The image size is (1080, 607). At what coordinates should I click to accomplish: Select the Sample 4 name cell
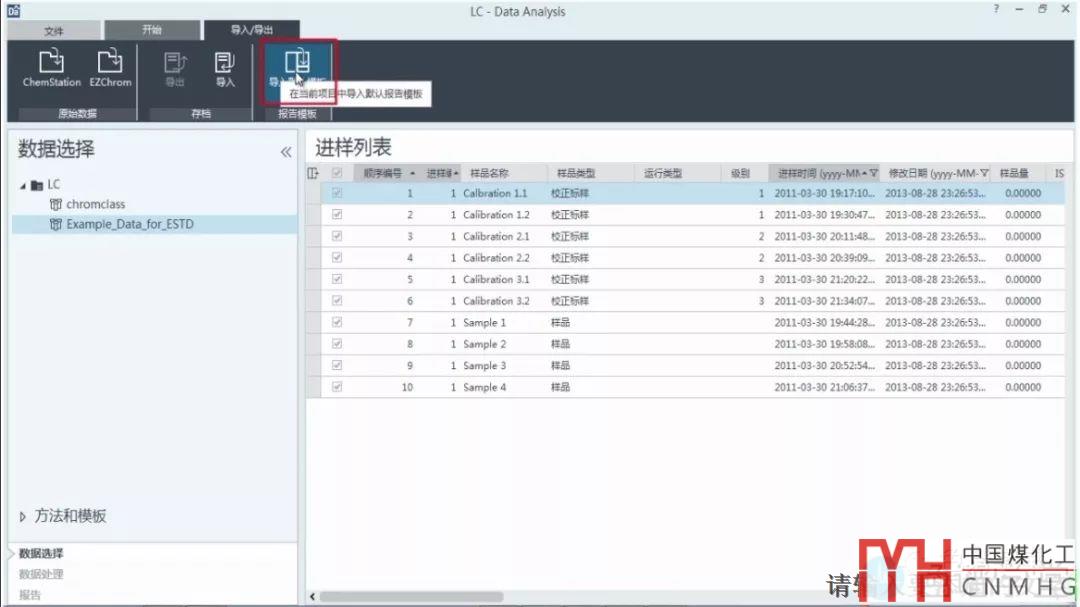[484, 387]
